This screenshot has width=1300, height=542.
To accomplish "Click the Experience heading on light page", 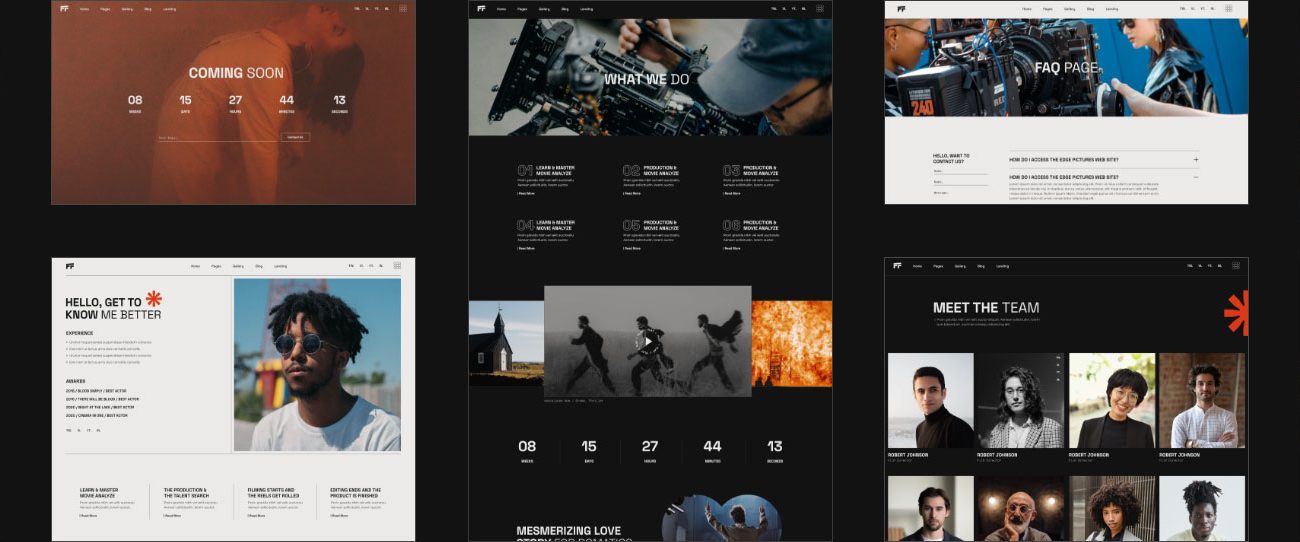I will pos(80,333).
